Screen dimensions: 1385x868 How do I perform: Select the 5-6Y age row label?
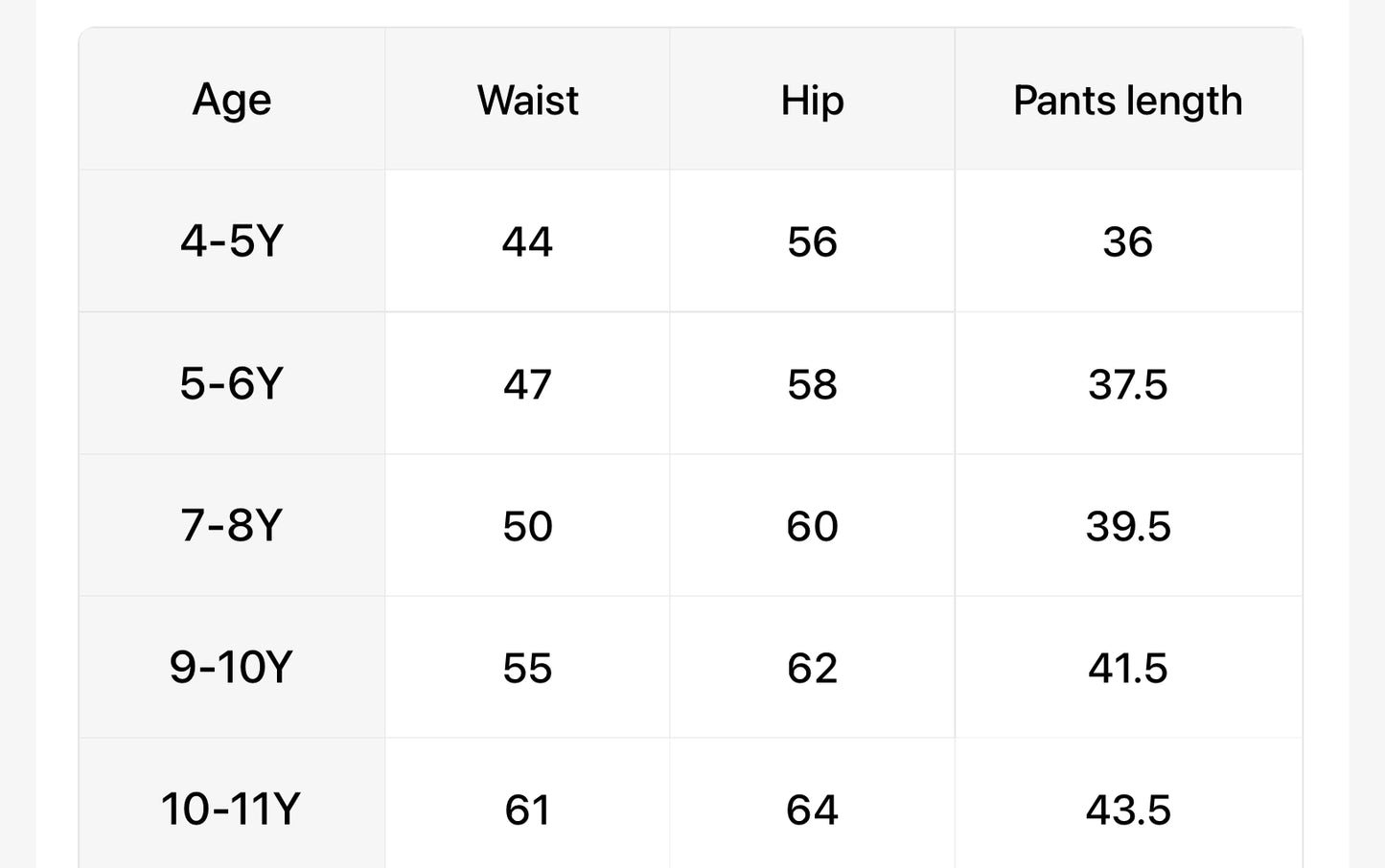click(232, 383)
